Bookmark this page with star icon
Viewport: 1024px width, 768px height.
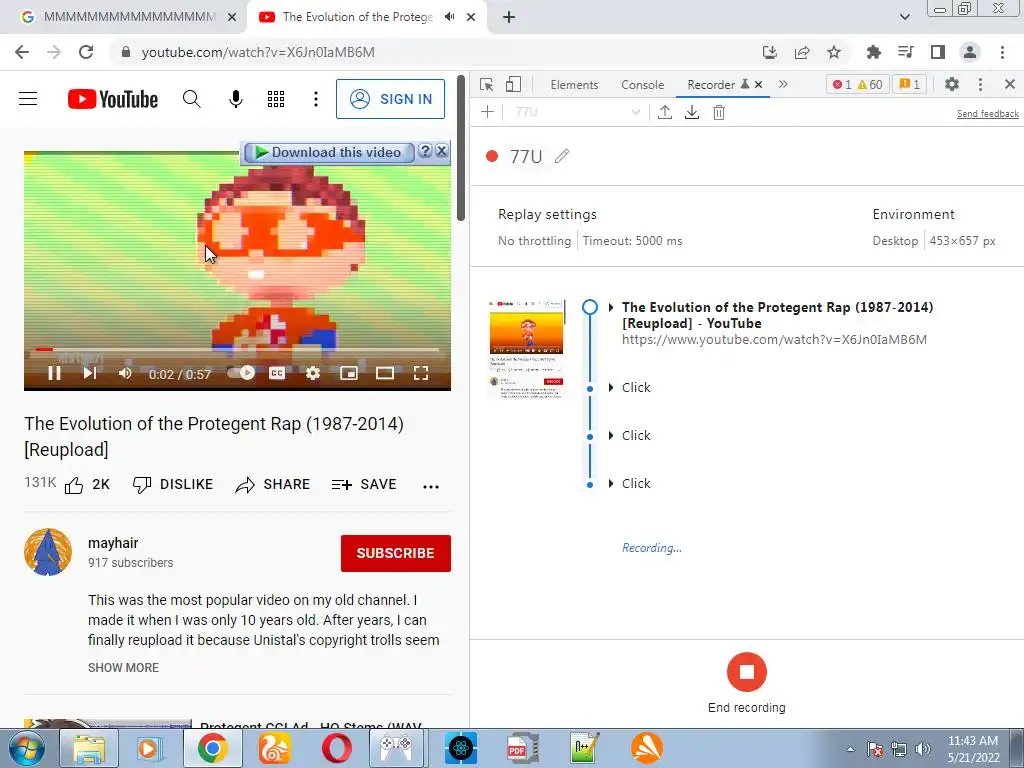pyautogui.click(x=834, y=52)
